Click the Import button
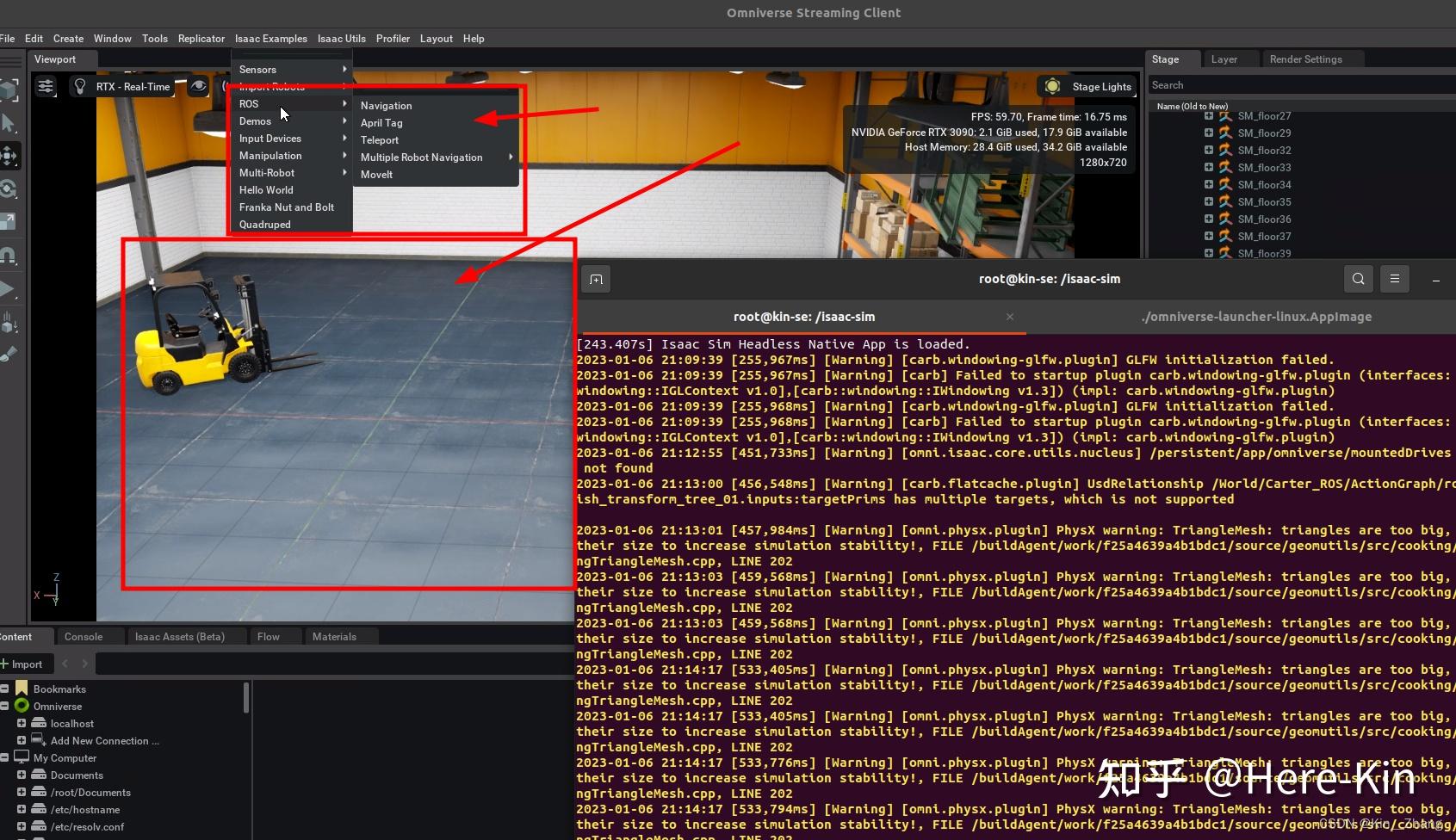This screenshot has width=1456, height=840. [25, 664]
